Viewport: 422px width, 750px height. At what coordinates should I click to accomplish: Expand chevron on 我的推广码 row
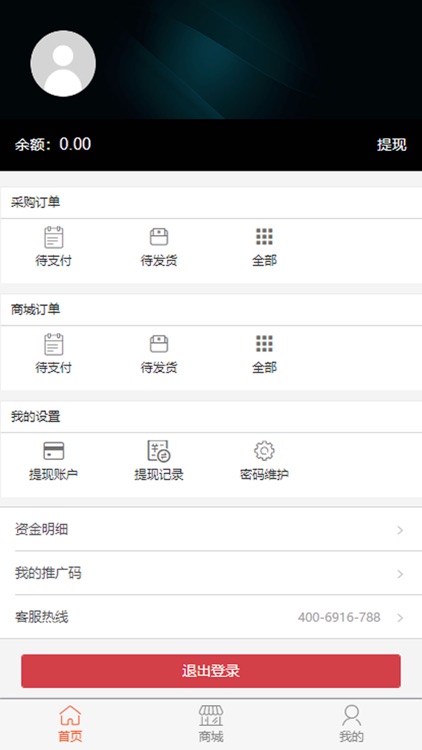(400, 574)
